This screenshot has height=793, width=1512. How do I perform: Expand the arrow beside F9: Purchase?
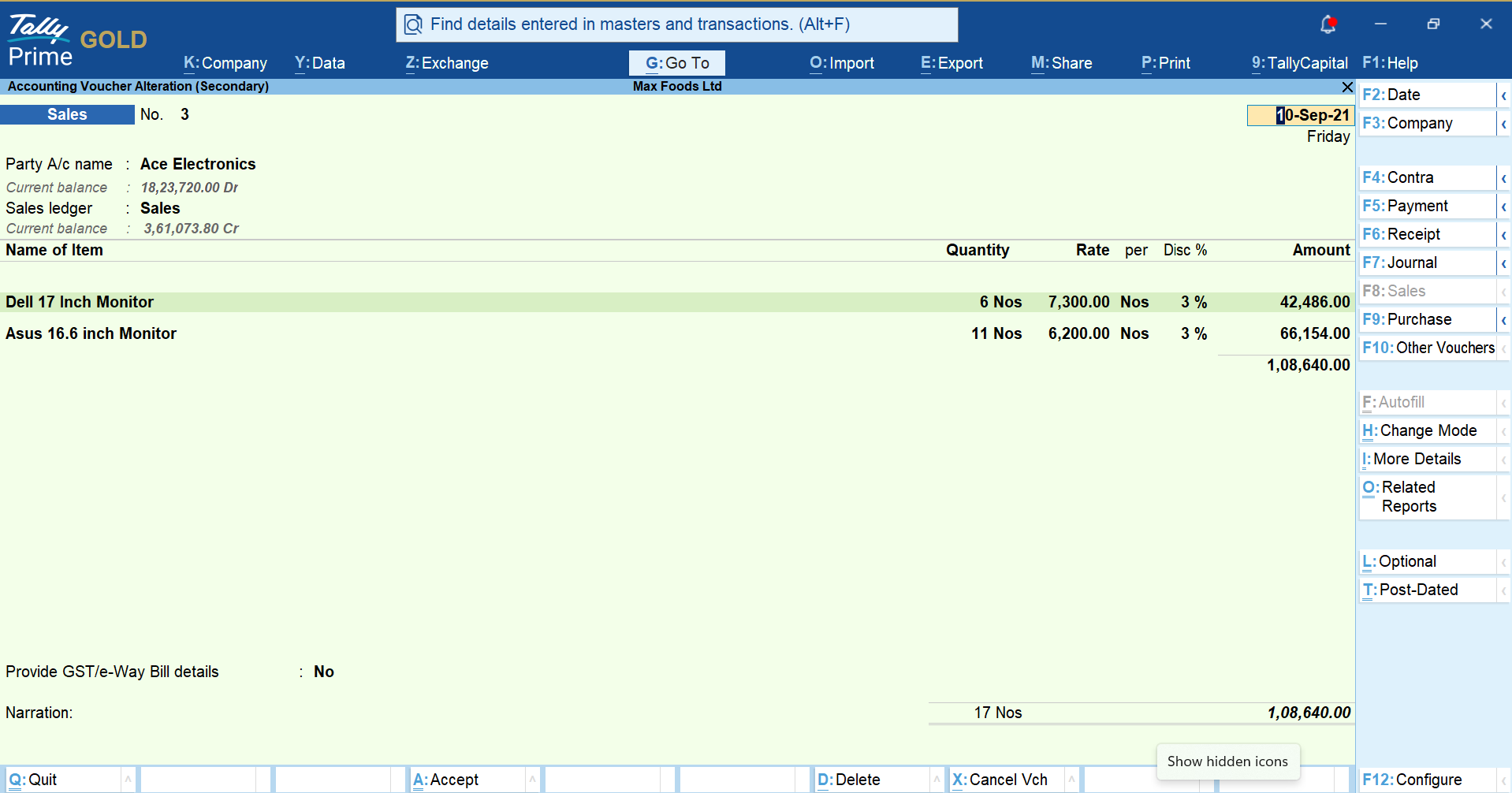tap(1503, 320)
